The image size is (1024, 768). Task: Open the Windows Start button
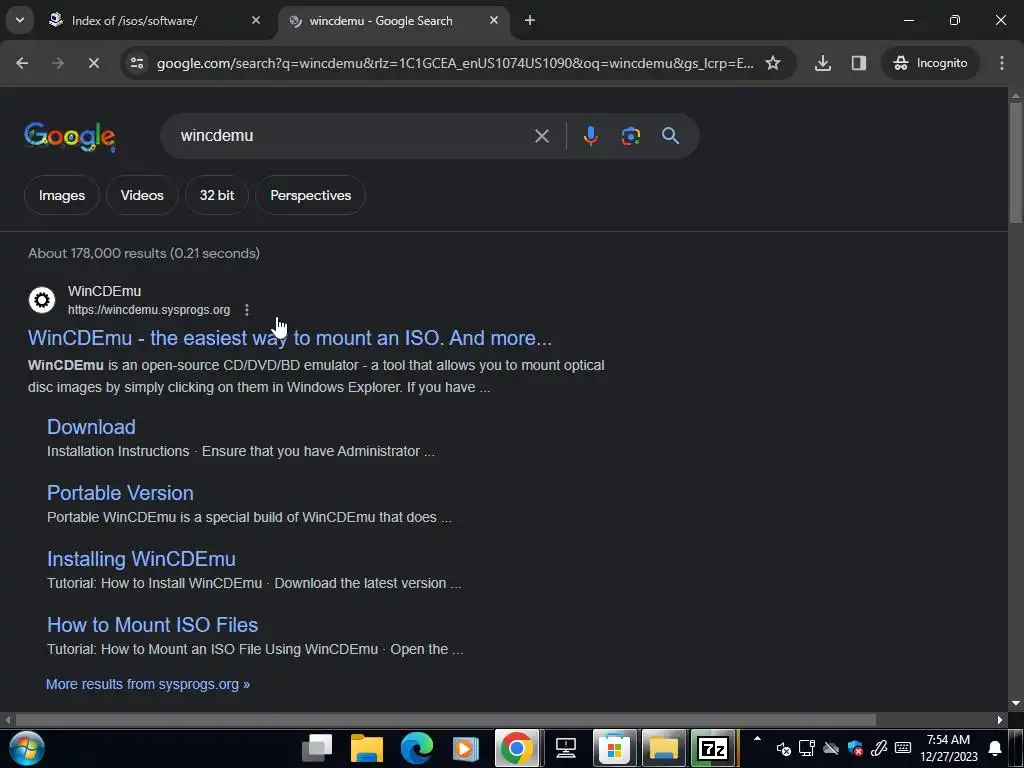[x=27, y=748]
